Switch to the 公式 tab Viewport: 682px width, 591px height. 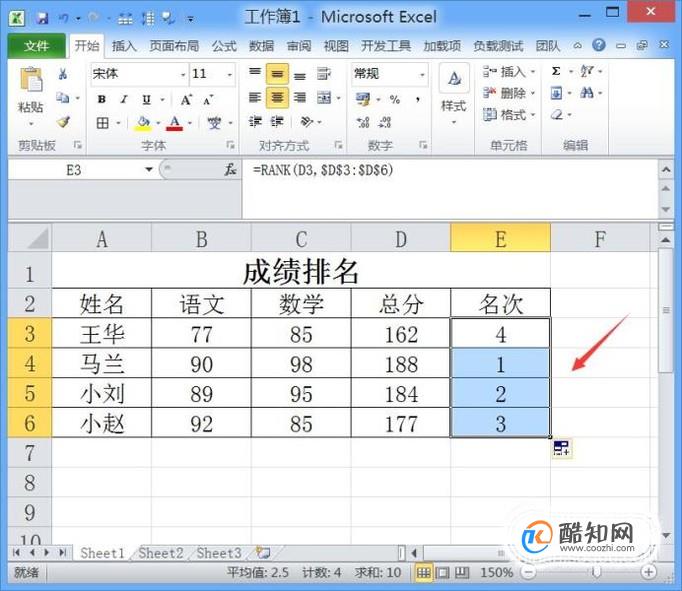click(x=224, y=46)
